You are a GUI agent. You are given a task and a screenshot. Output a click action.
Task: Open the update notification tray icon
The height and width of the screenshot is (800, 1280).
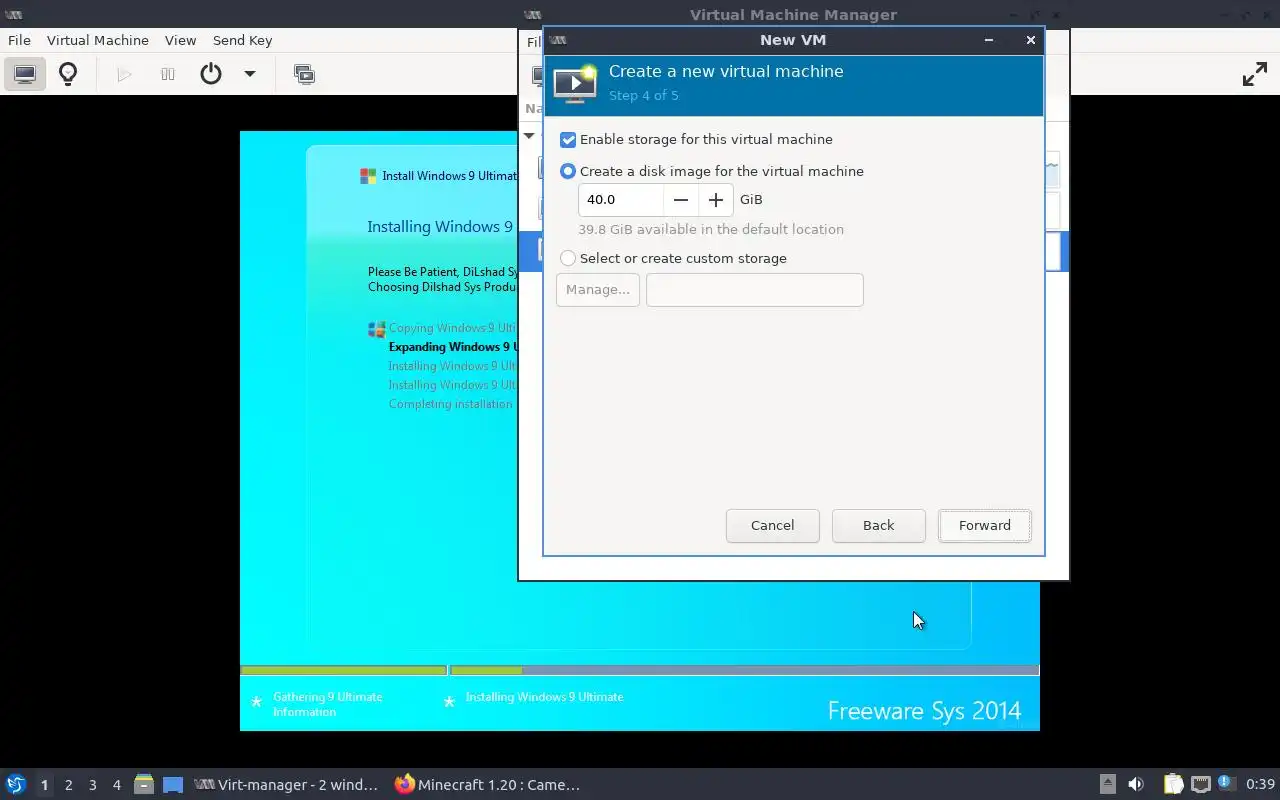1226,783
